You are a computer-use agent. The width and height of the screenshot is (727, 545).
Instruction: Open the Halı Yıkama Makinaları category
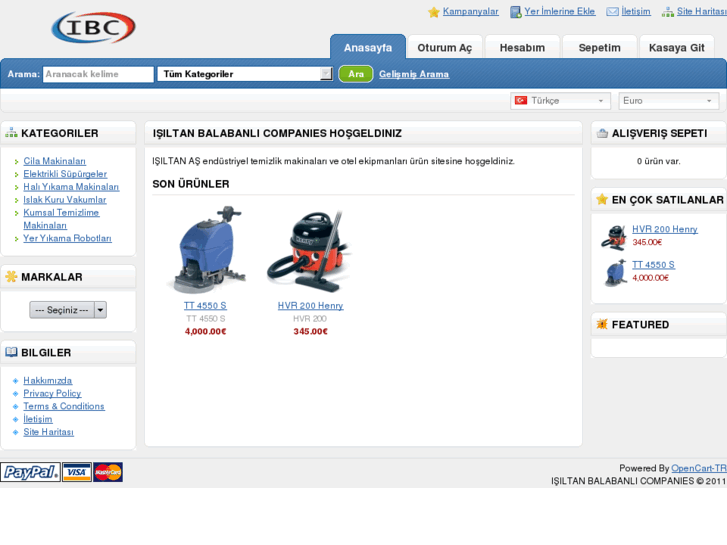pos(71,186)
